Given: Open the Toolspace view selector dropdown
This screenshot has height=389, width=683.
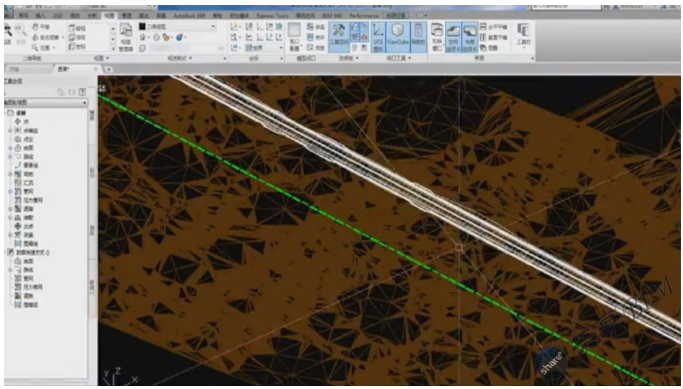Looking at the screenshot, I should coord(45,102).
